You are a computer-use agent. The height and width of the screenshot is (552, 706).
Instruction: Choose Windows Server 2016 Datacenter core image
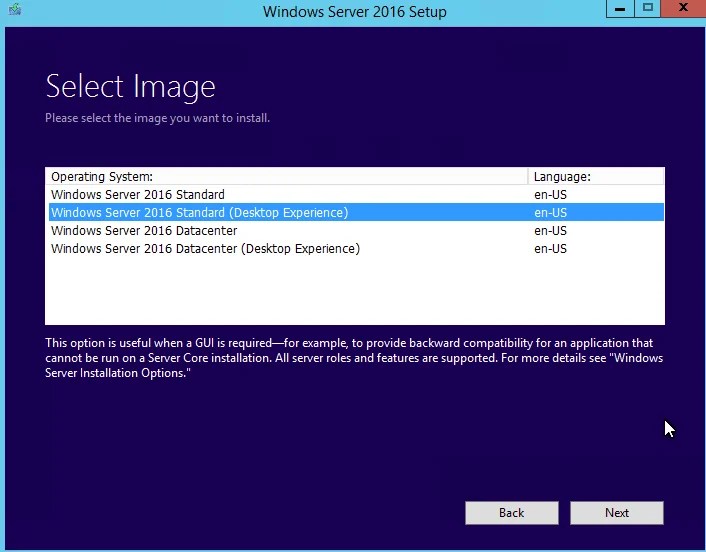356,231
